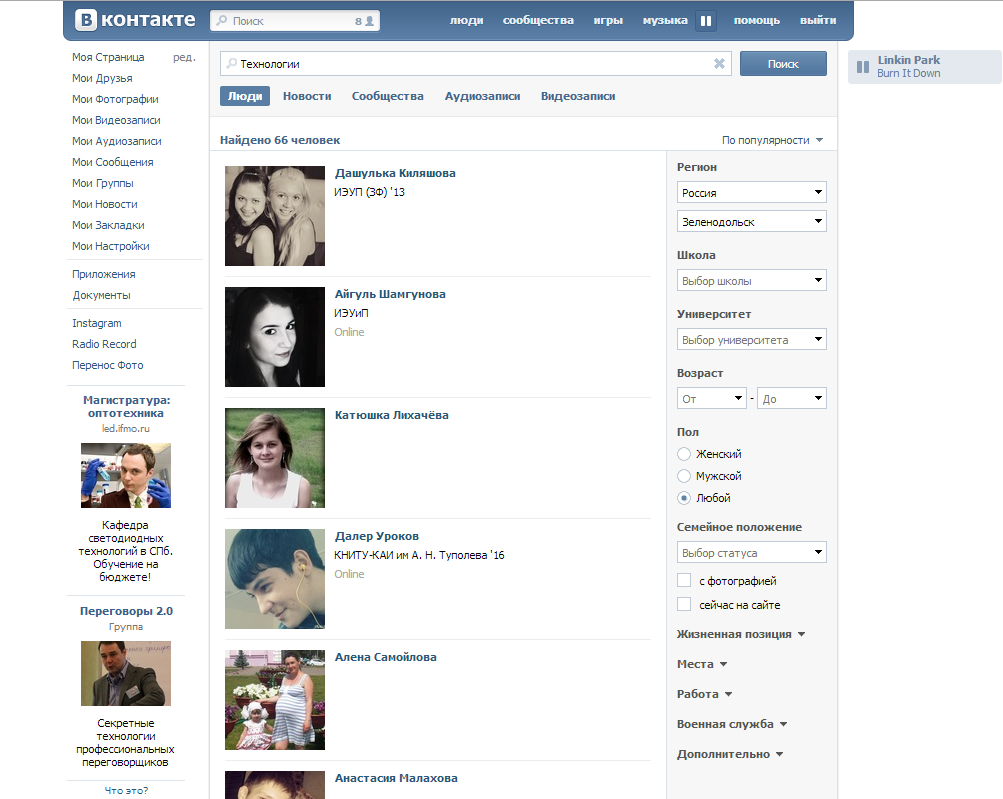
Task: Open the Россия country dropdown
Action: 752,193
